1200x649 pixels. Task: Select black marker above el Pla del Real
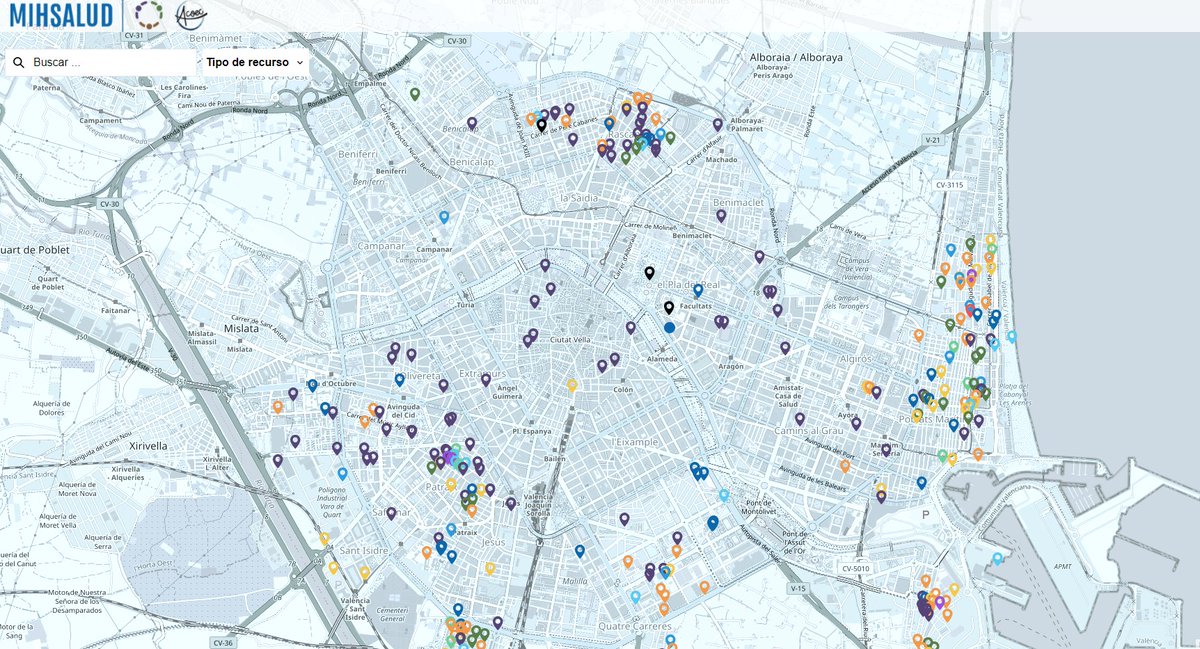(x=649, y=272)
